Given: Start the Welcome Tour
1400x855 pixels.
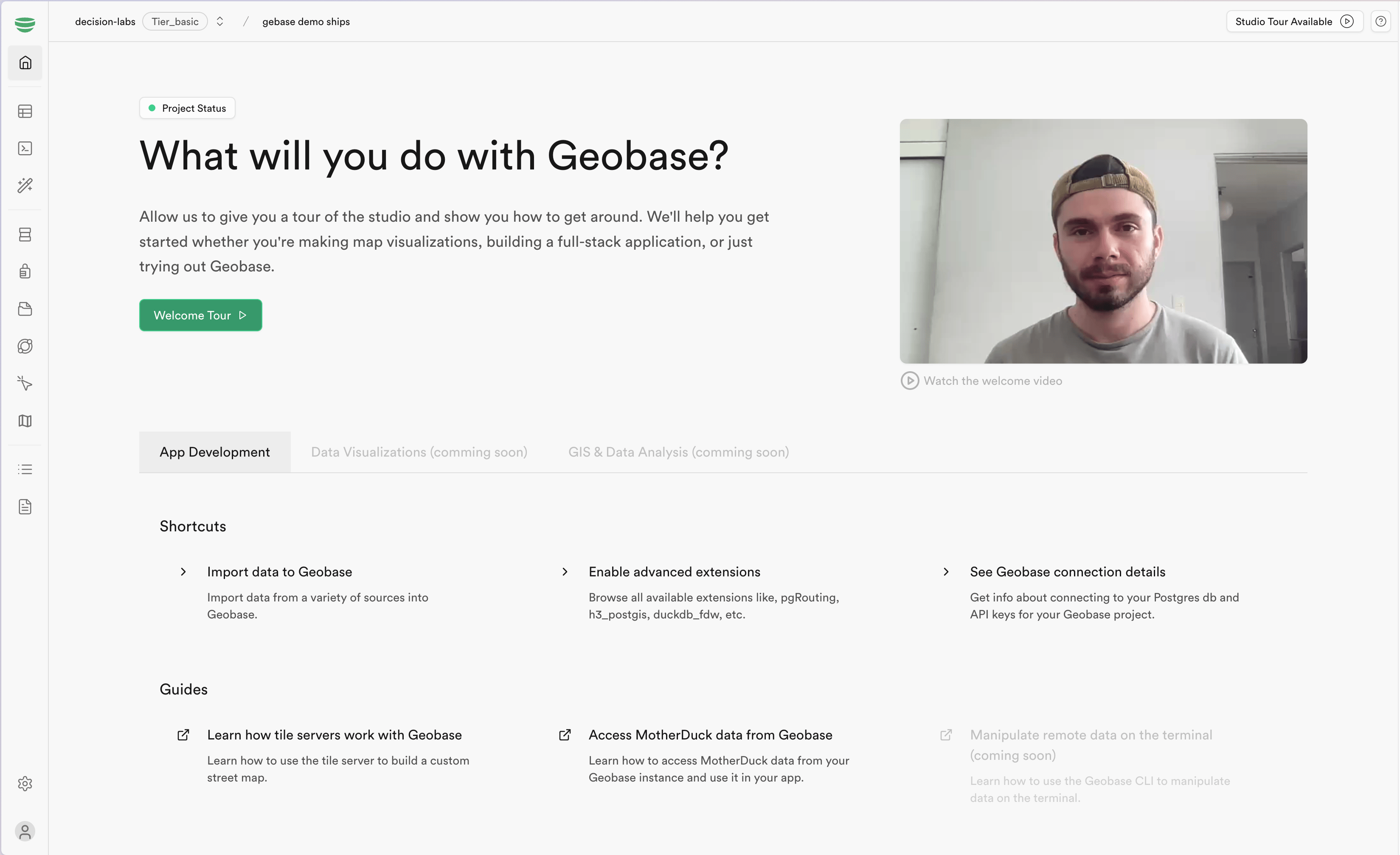Looking at the screenshot, I should tap(200, 315).
